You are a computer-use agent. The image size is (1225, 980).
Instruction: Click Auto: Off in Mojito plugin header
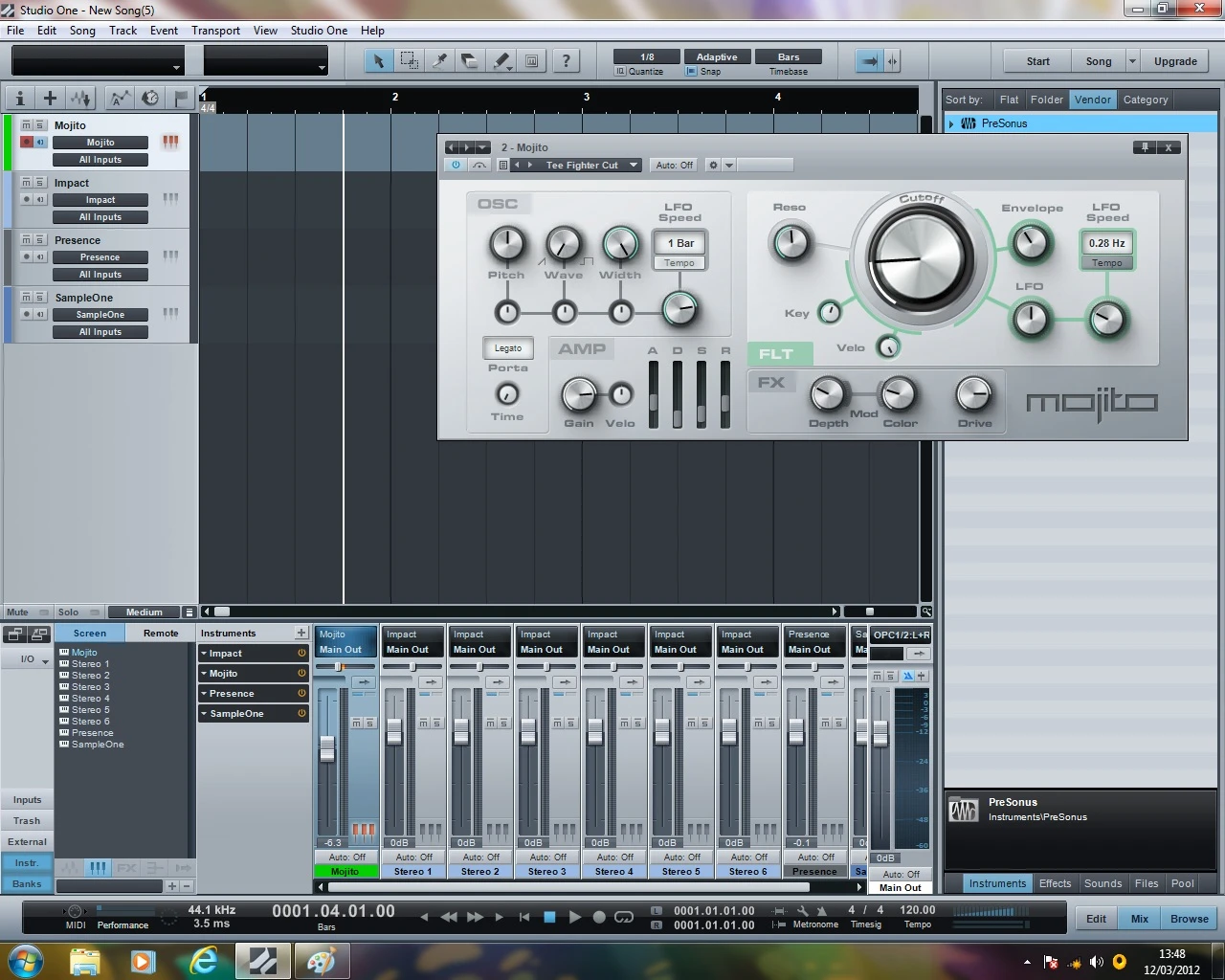click(x=675, y=165)
